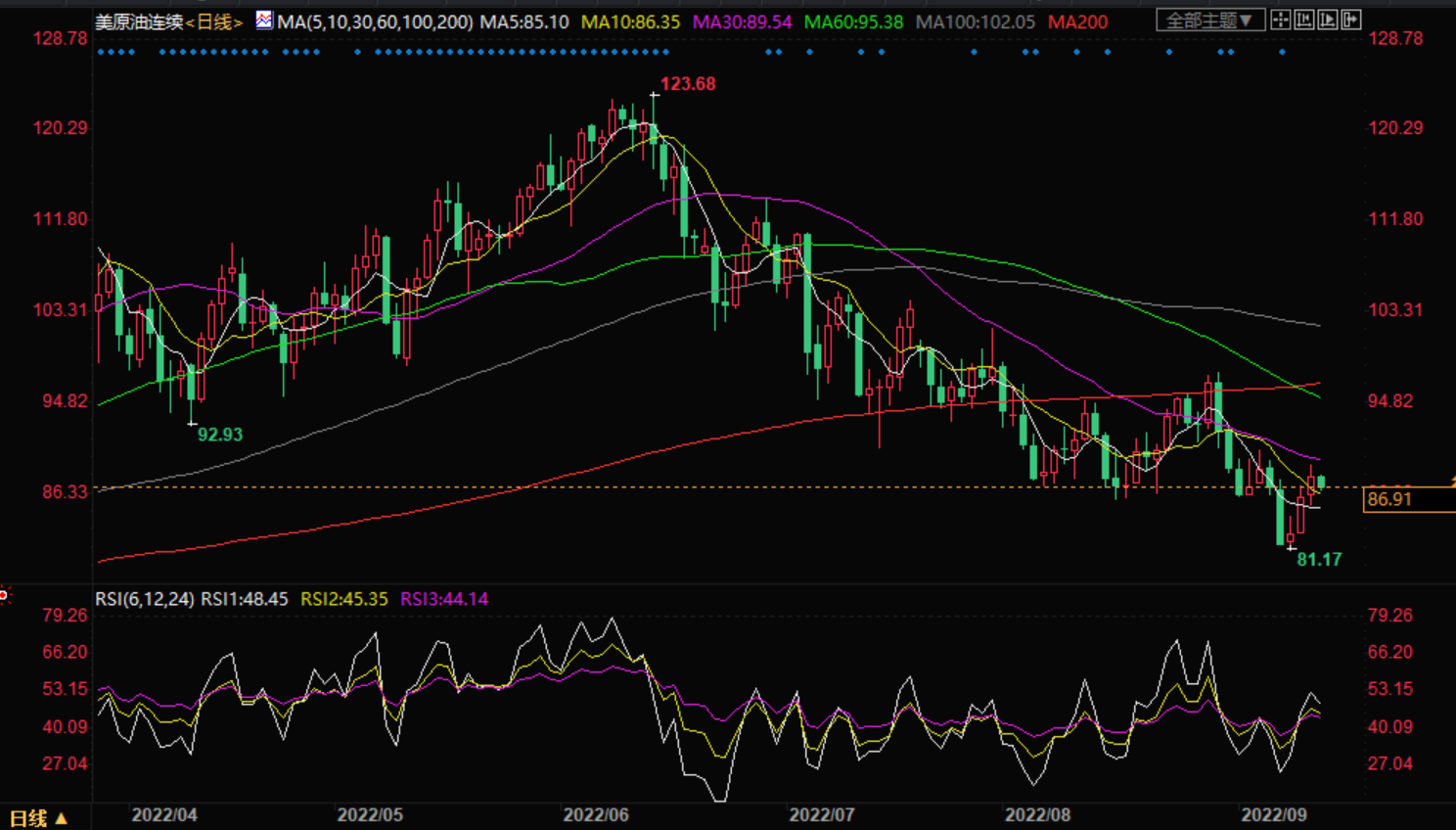Click the crosshair cursor icon in the top toolbar

pos(1280,20)
